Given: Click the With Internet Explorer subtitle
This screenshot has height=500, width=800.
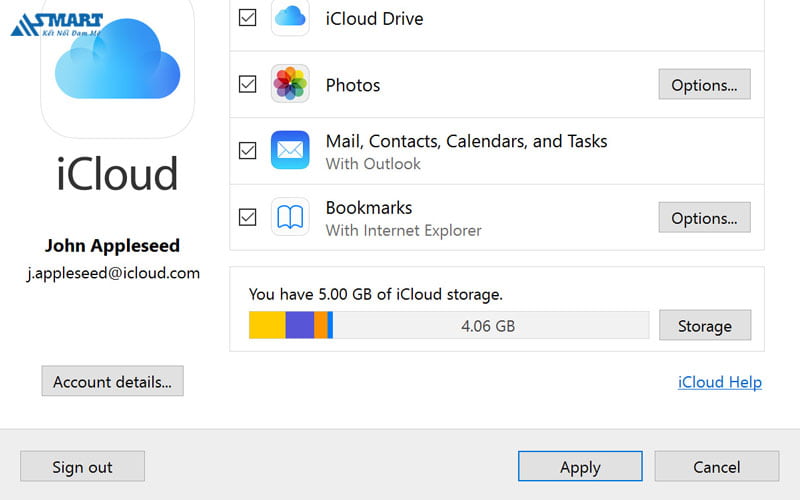Looking at the screenshot, I should (404, 231).
